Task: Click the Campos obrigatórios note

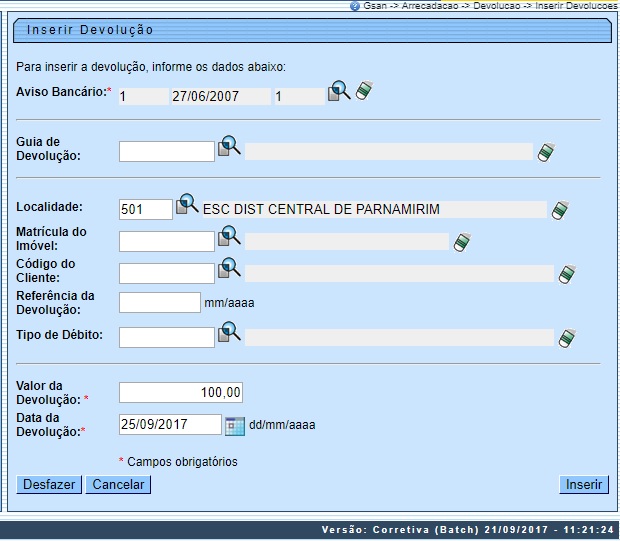Action: [182, 462]
